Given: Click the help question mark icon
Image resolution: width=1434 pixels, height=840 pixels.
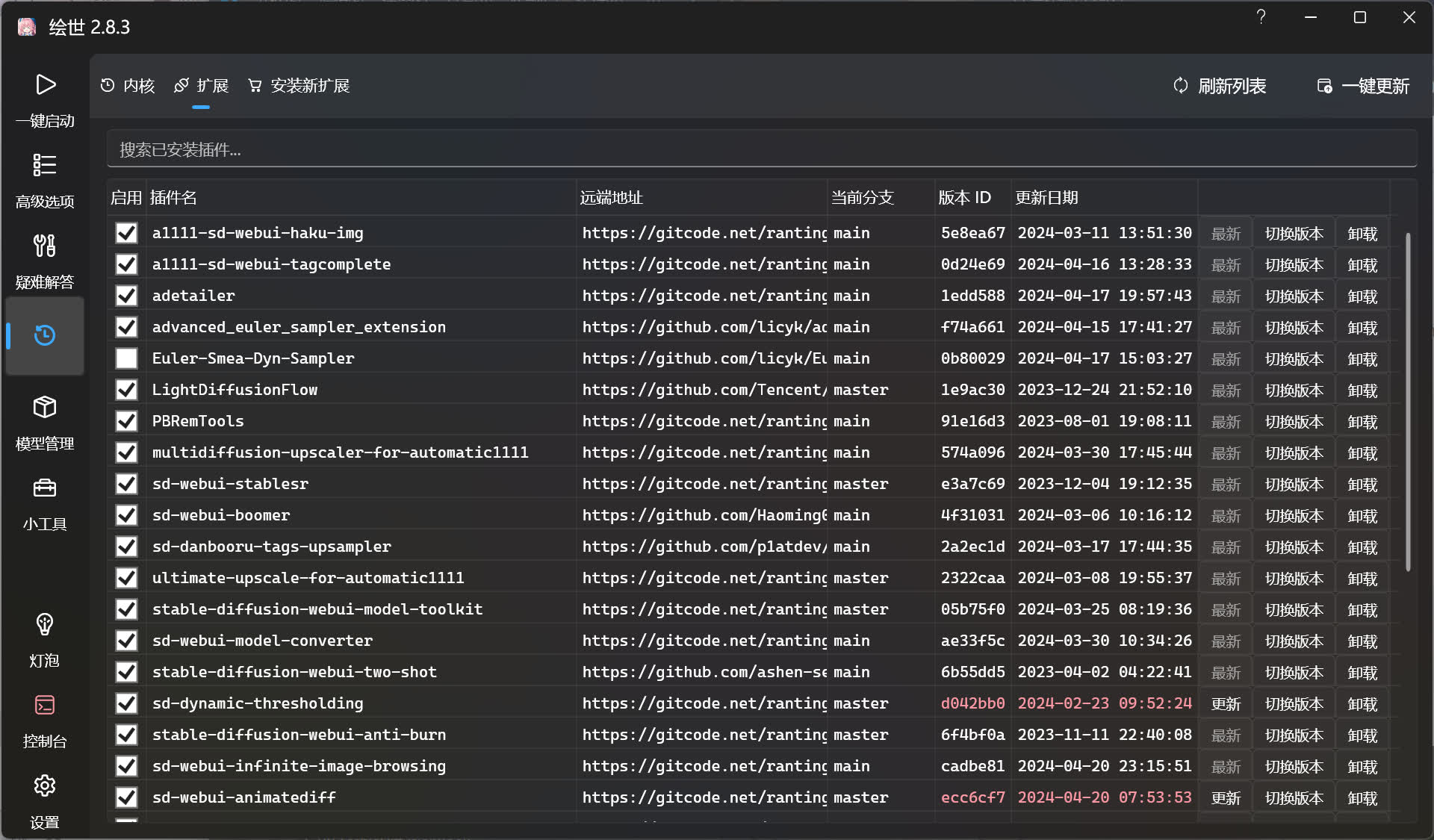Looking at the screenshot, I should [x=1261, y=16].
